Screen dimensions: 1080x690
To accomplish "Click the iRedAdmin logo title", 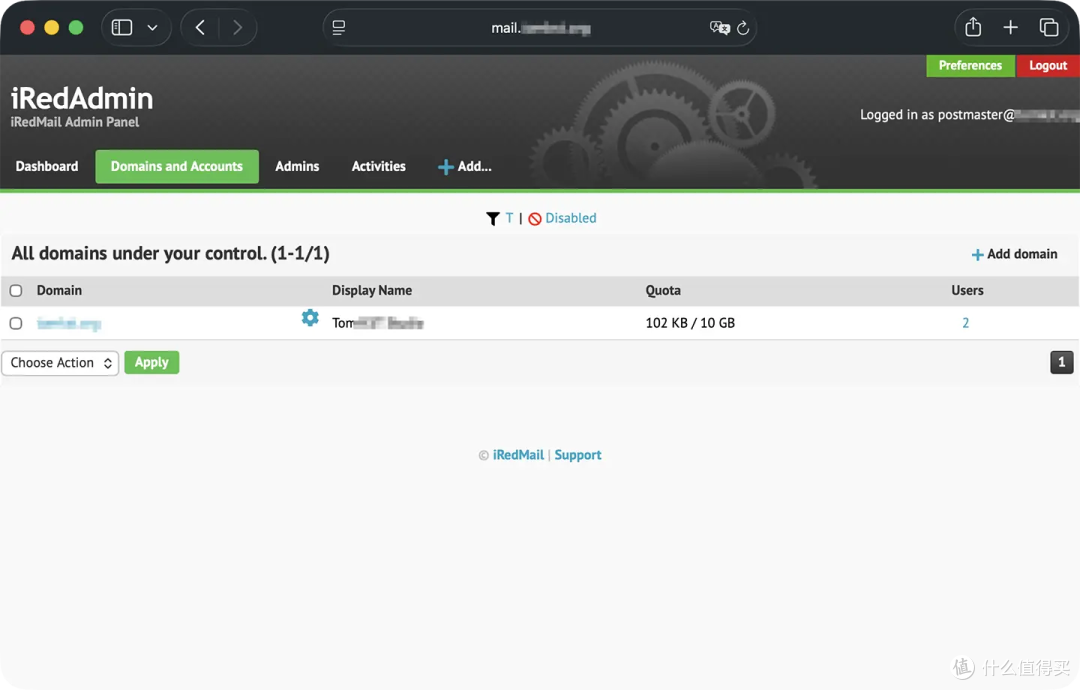I will [x=82, y=98].
